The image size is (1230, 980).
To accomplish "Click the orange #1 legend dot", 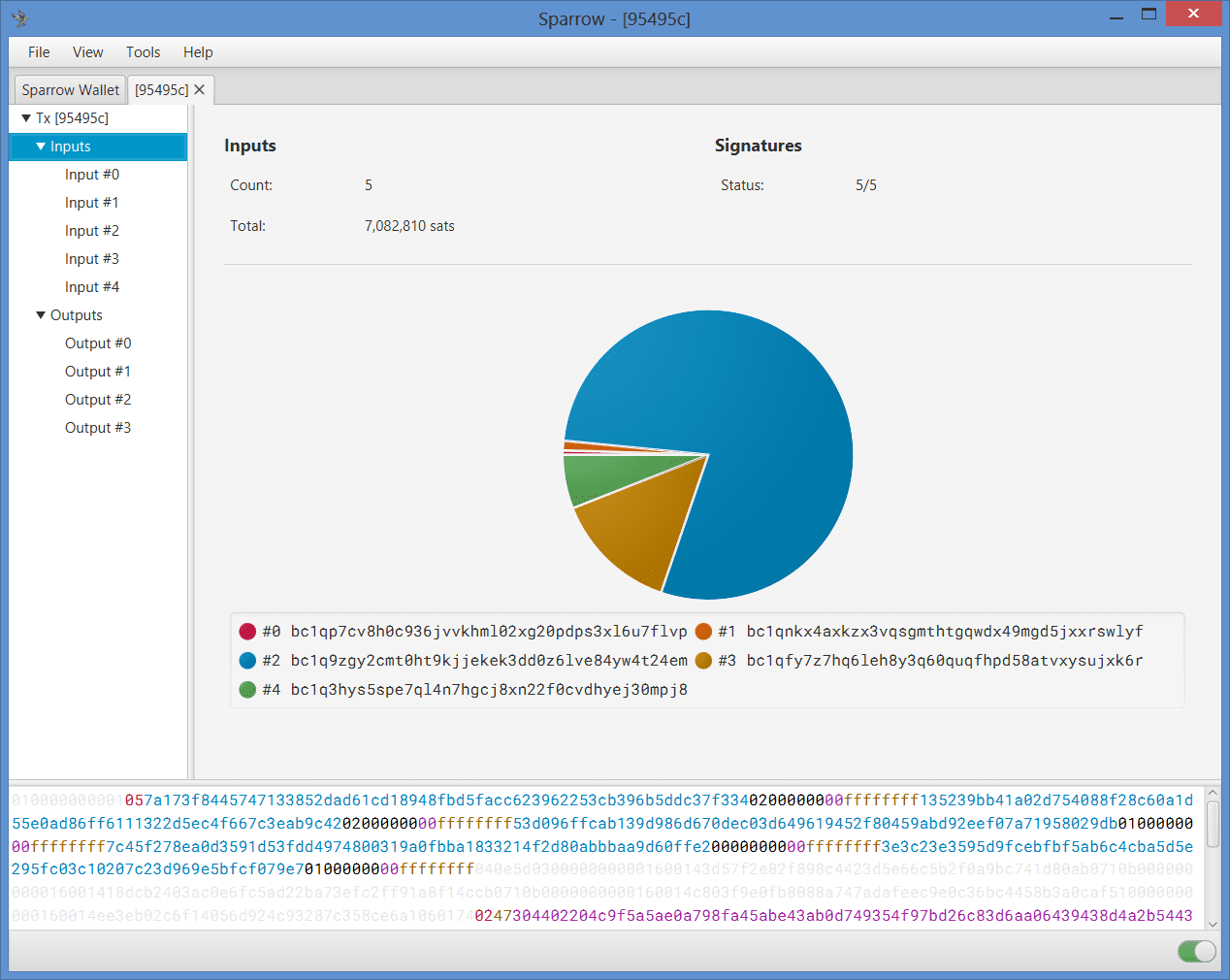I will (703, 632).
